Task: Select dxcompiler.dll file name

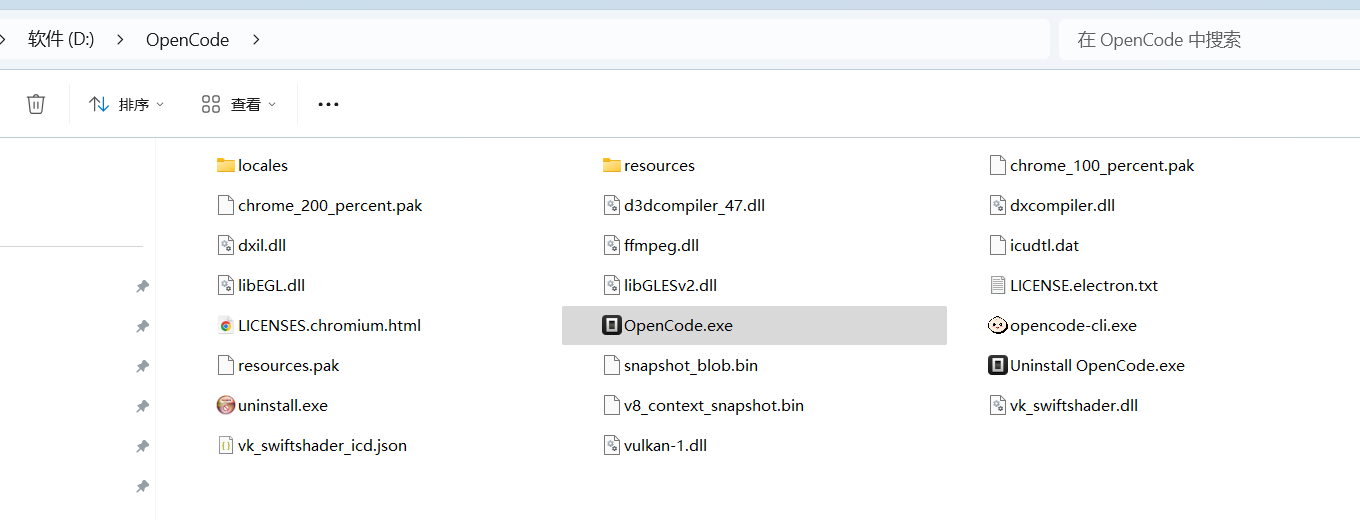Action: [x=1062, y=205]
